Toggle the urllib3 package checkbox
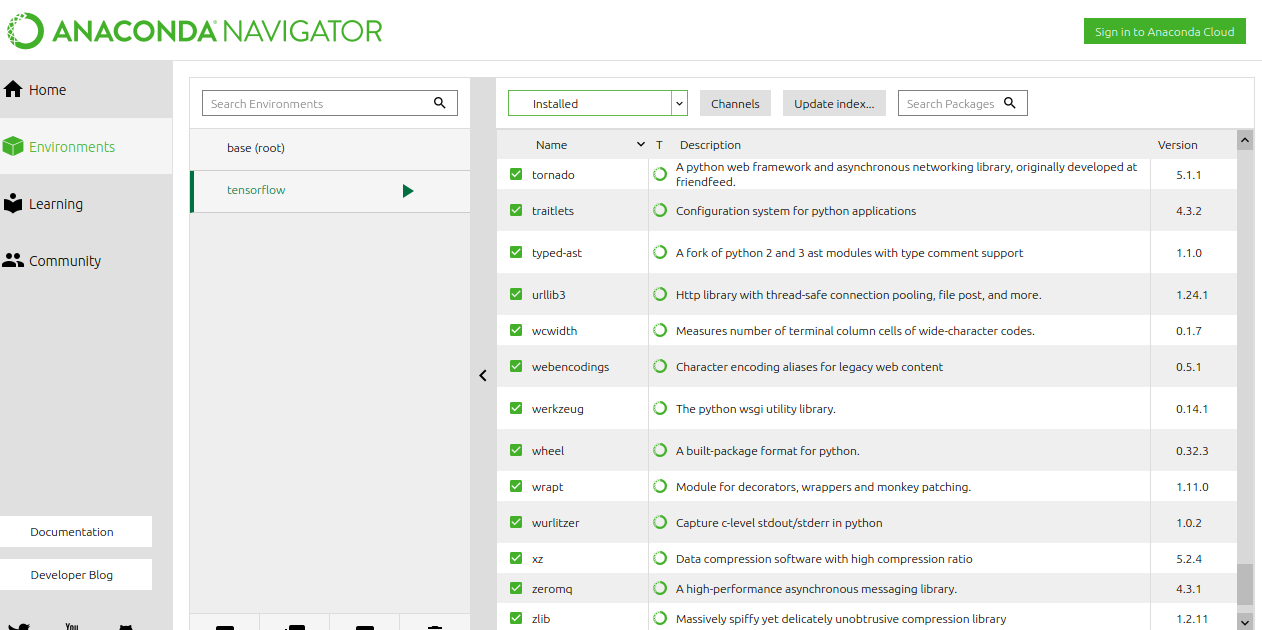 click(x=516, y=294)
